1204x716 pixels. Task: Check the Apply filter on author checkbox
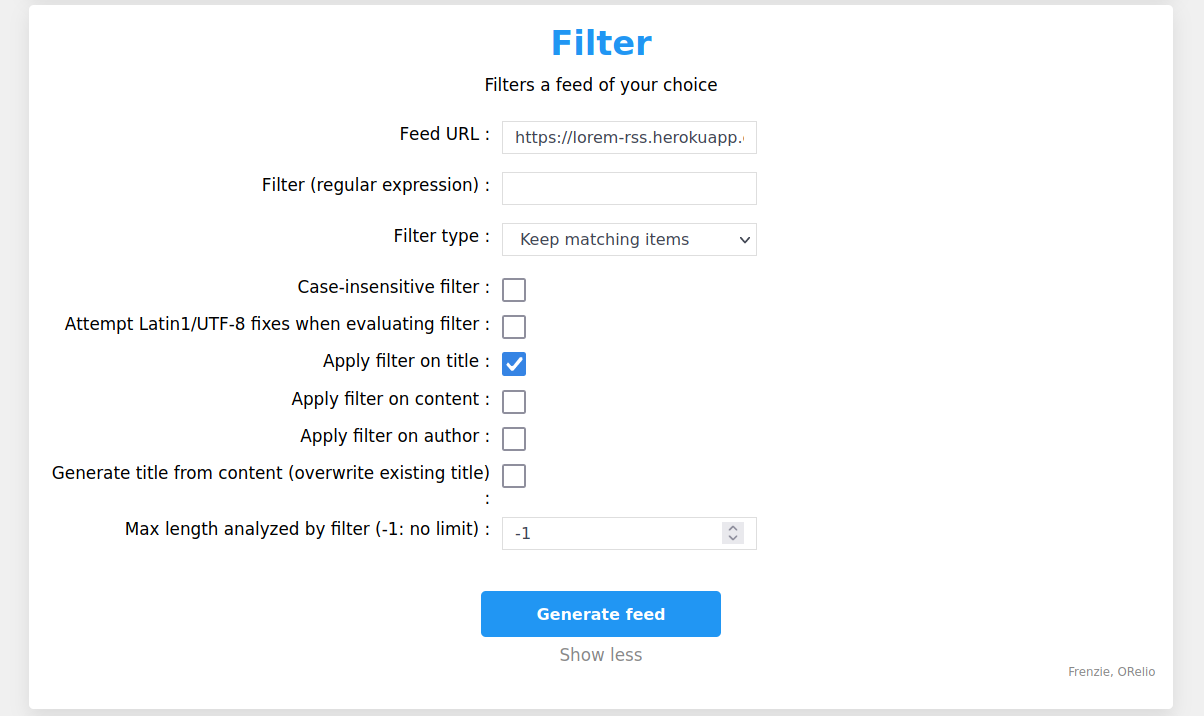coord(514,439)
